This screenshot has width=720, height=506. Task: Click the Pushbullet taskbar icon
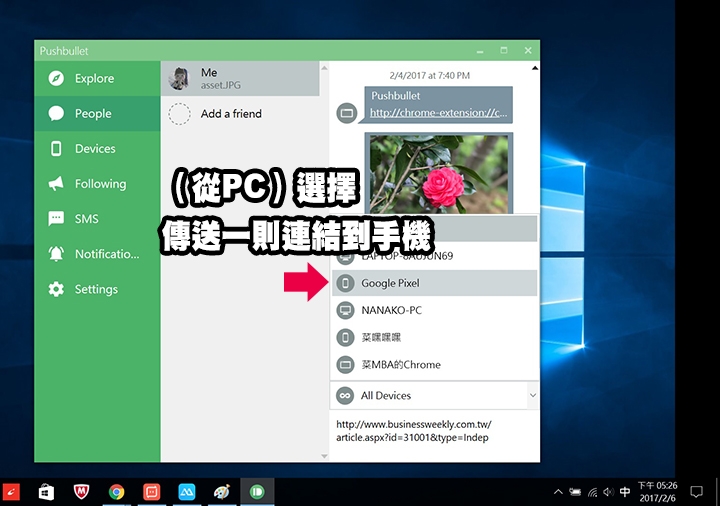(257, 492)
